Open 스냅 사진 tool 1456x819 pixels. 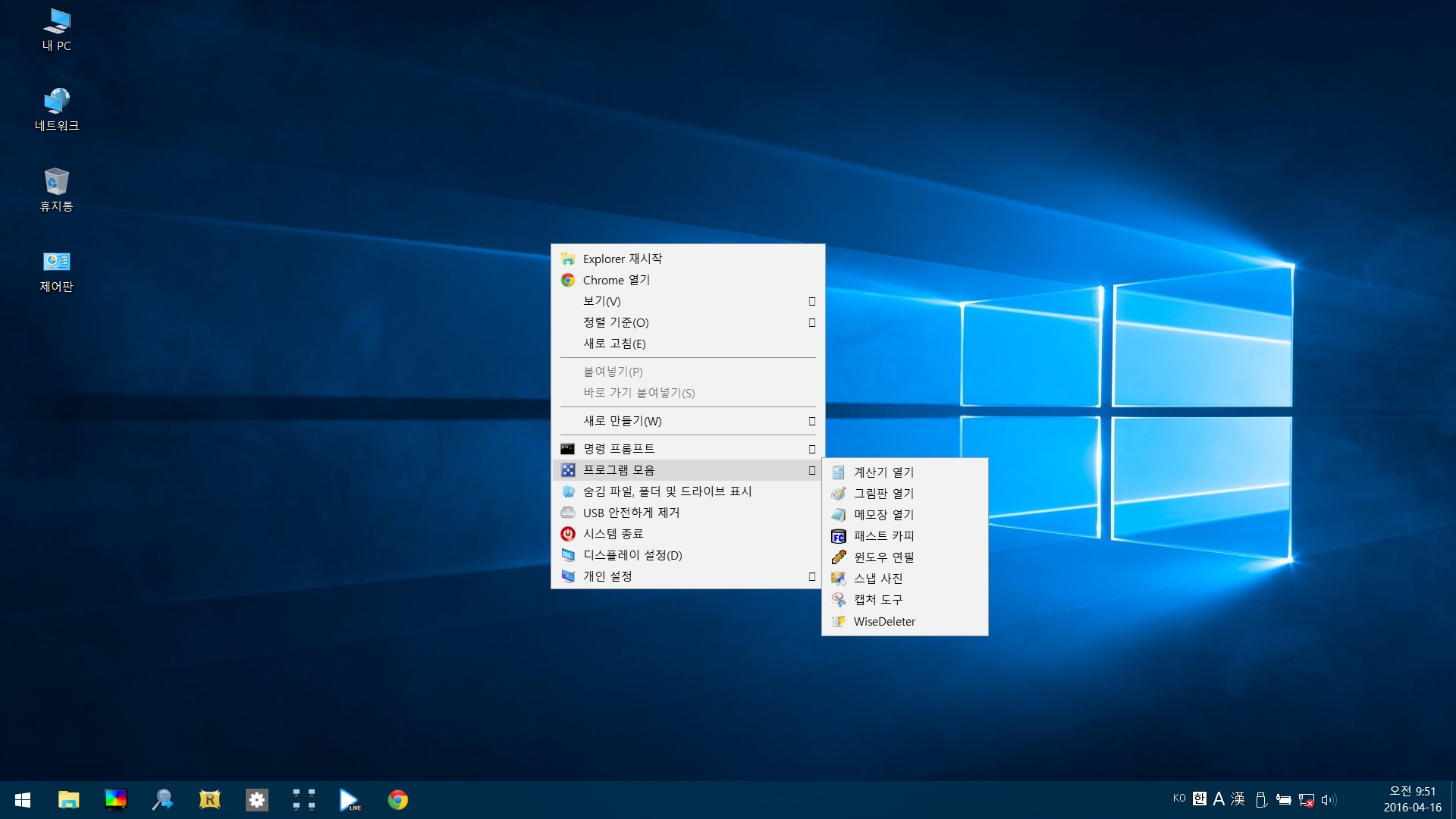tap(905, 578)
